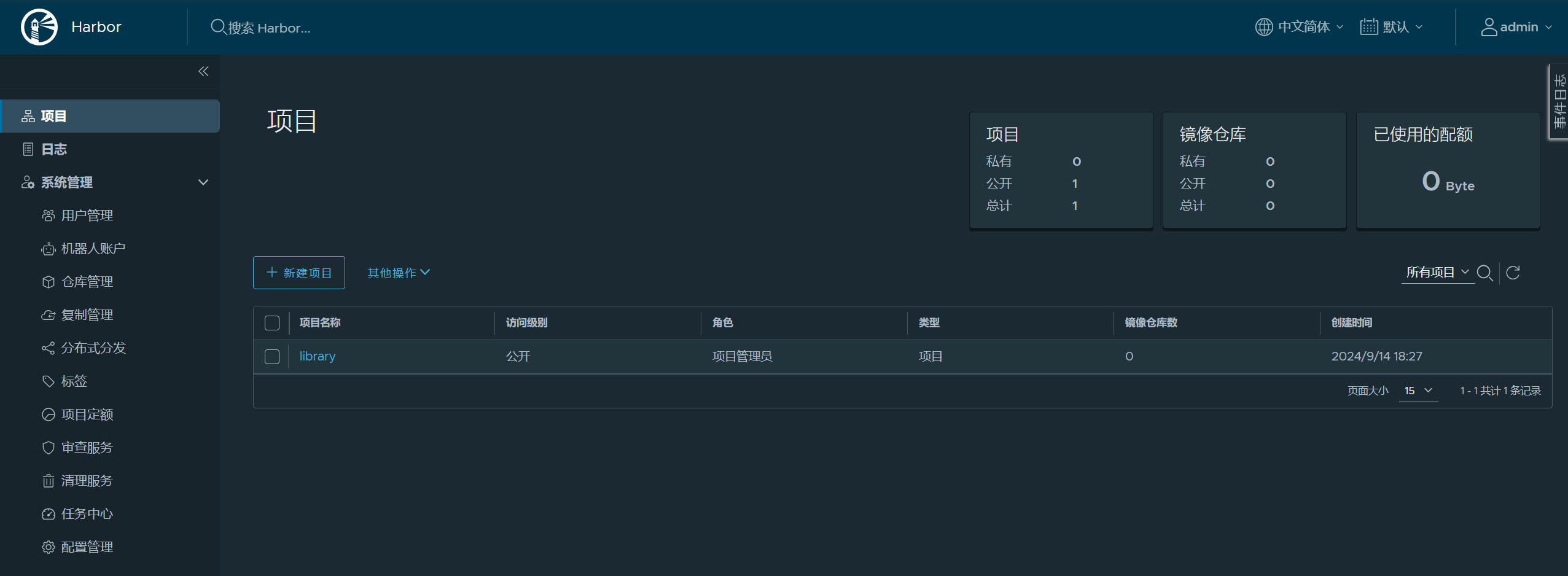The width and height of the screenshot is (1568, 576).
Task: Click the 项目 sidebar organization icon
Action: (28, 116)
